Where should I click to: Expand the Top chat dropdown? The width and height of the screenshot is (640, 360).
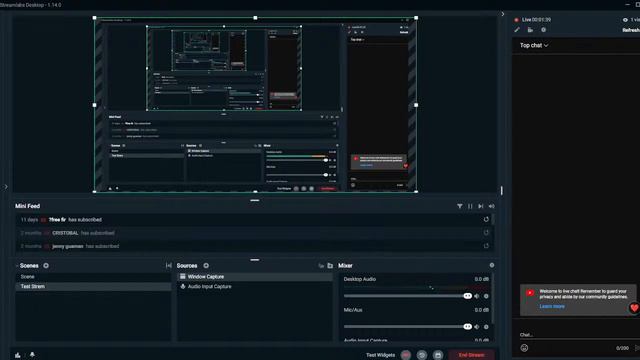click(x=534, y=45)
